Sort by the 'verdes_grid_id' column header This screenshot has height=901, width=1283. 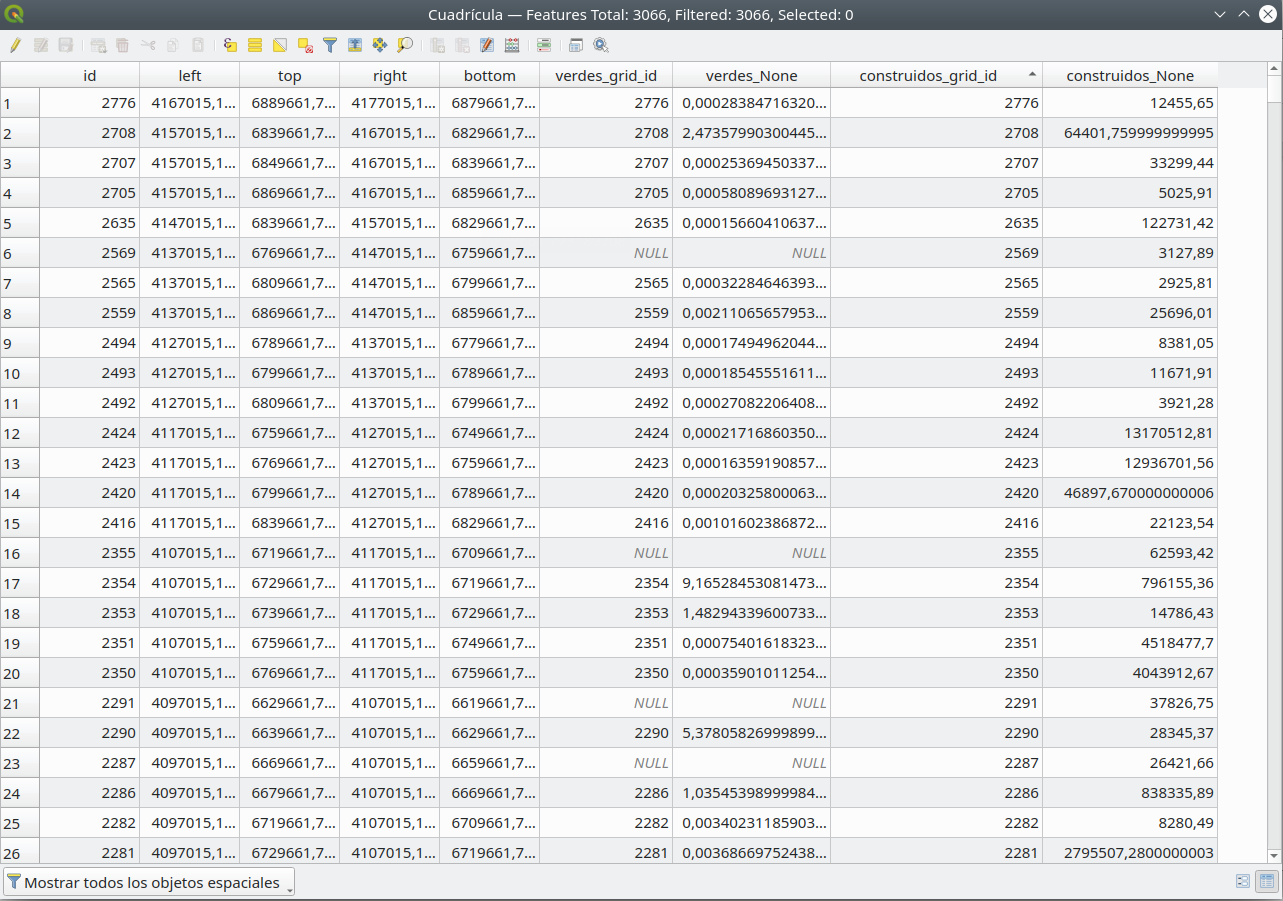[606, 76]
